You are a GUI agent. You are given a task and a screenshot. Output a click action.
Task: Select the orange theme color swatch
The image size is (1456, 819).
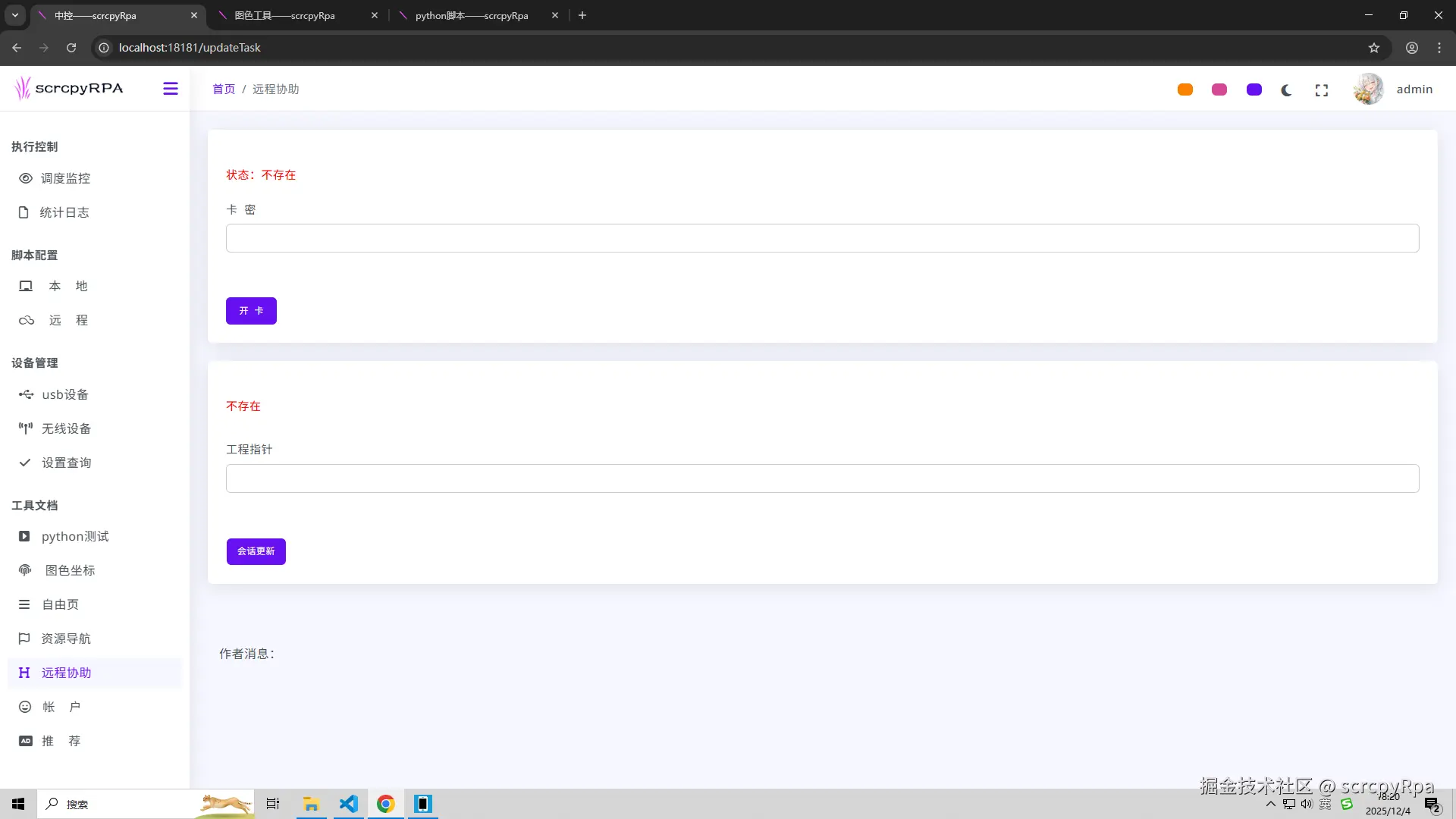[x=1185, y=89]
